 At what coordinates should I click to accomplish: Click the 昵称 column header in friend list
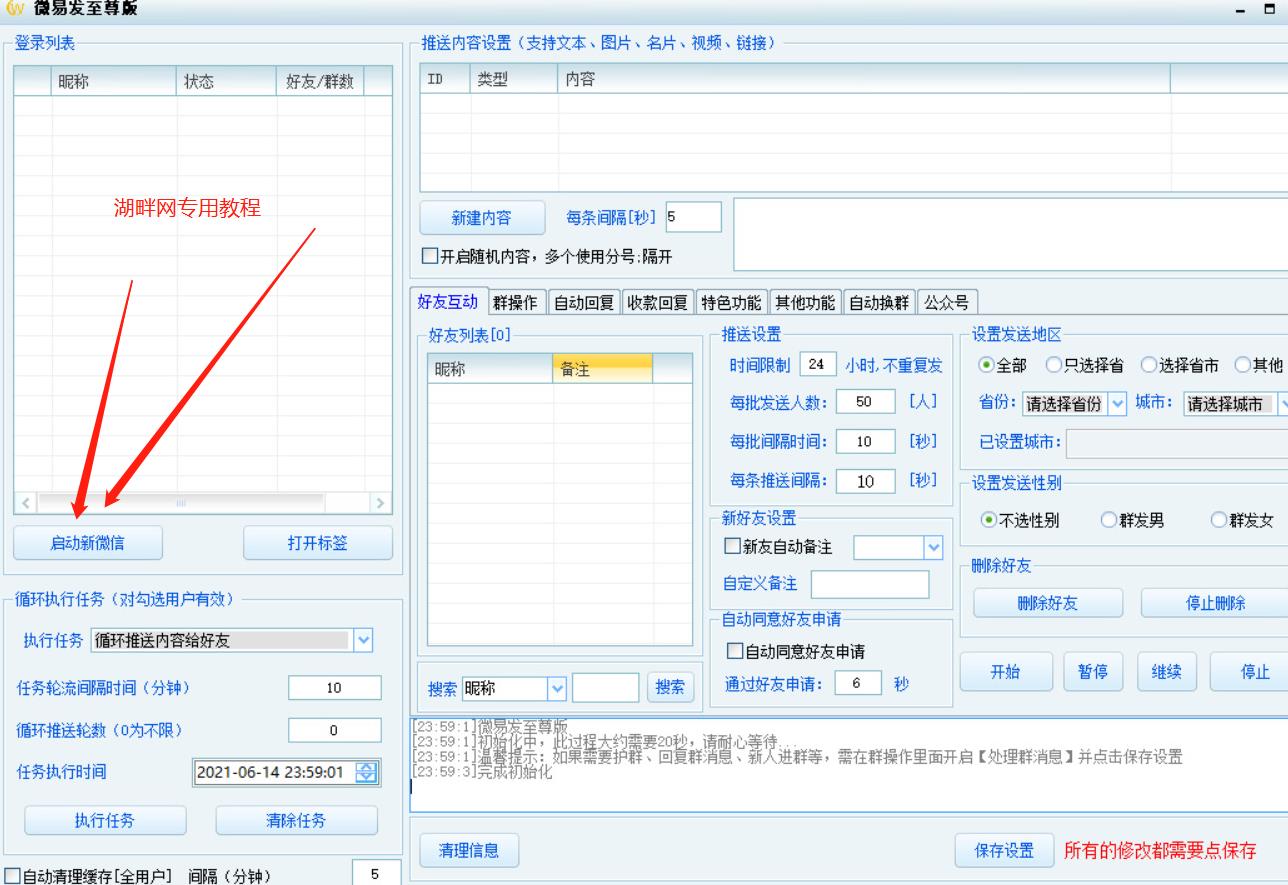(x=490, y=369)
